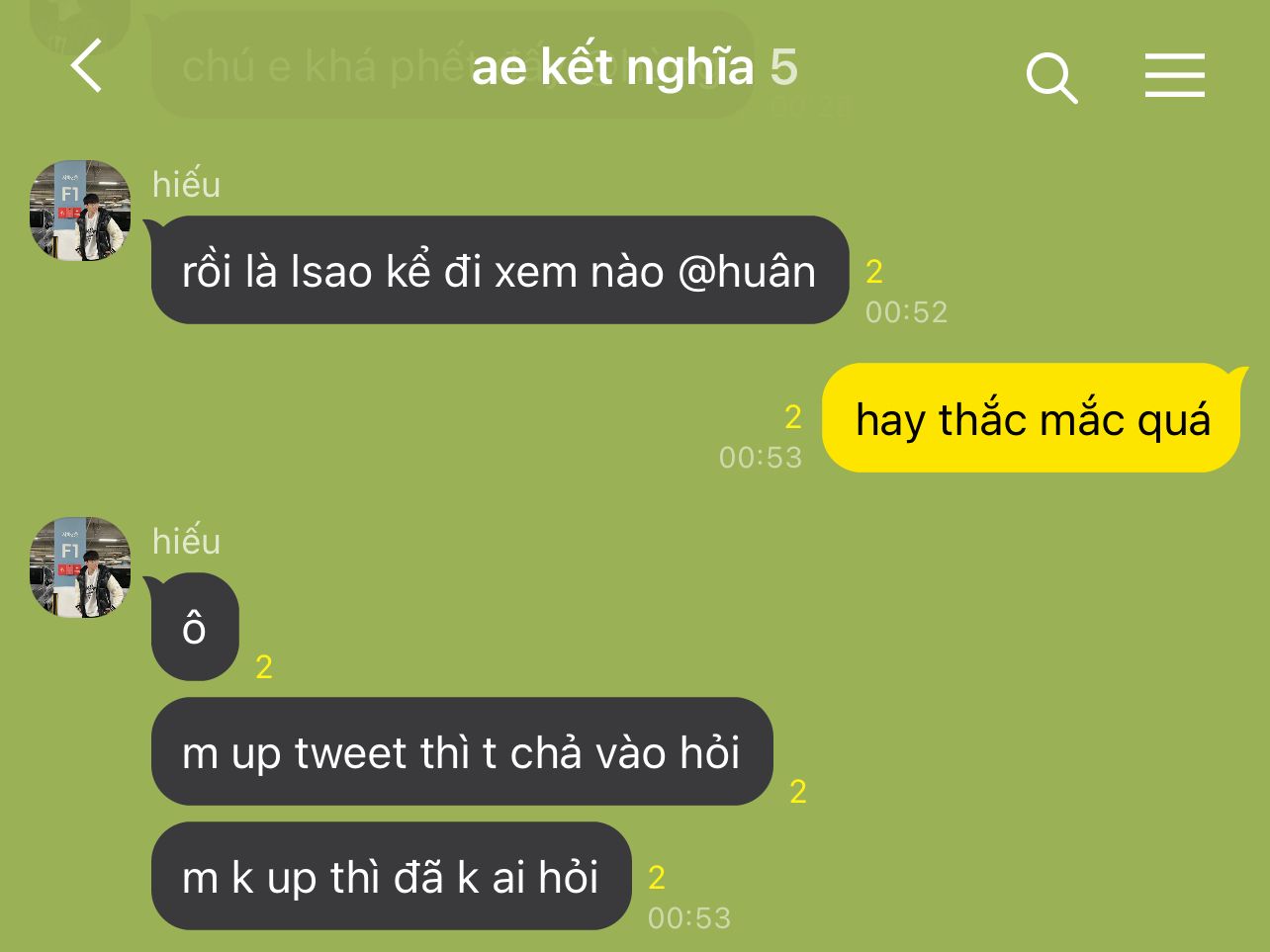Select the short "ô" message bubble
Image resolution: width=1270 pixels, height=952 pixels.
pos(195,627)
